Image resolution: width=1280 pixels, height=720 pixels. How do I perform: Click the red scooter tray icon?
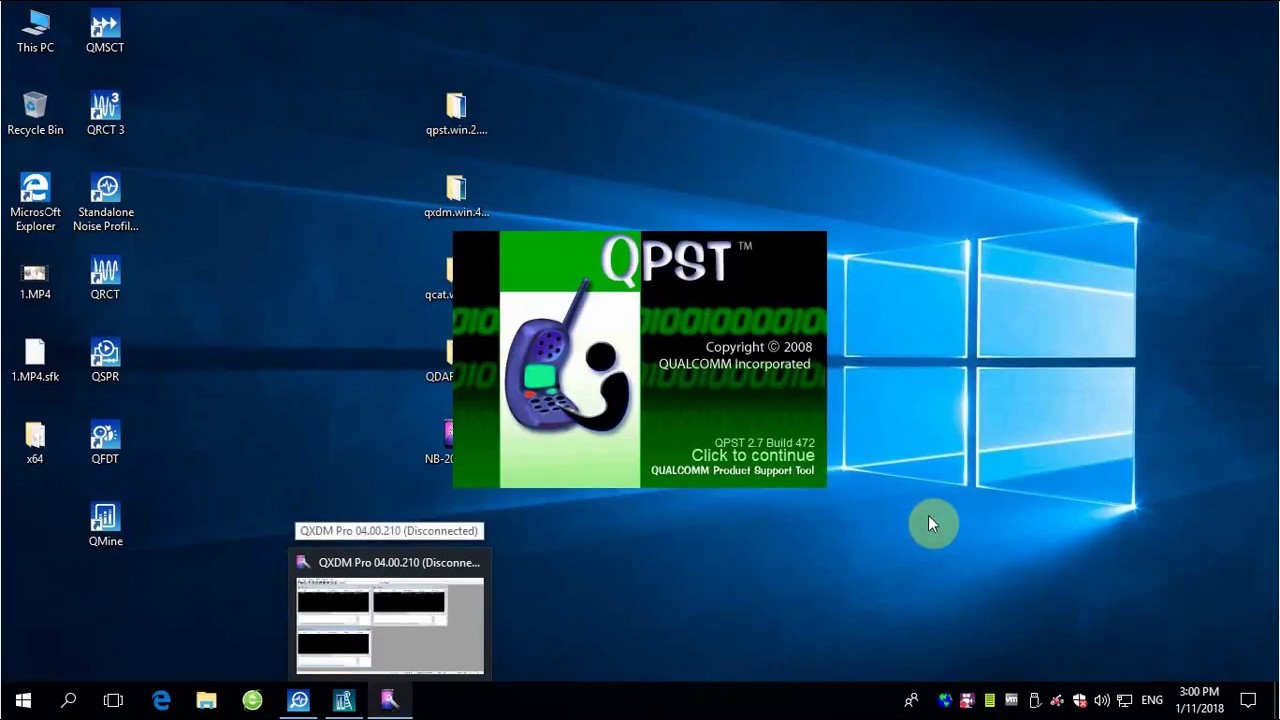pos(1056,700)
